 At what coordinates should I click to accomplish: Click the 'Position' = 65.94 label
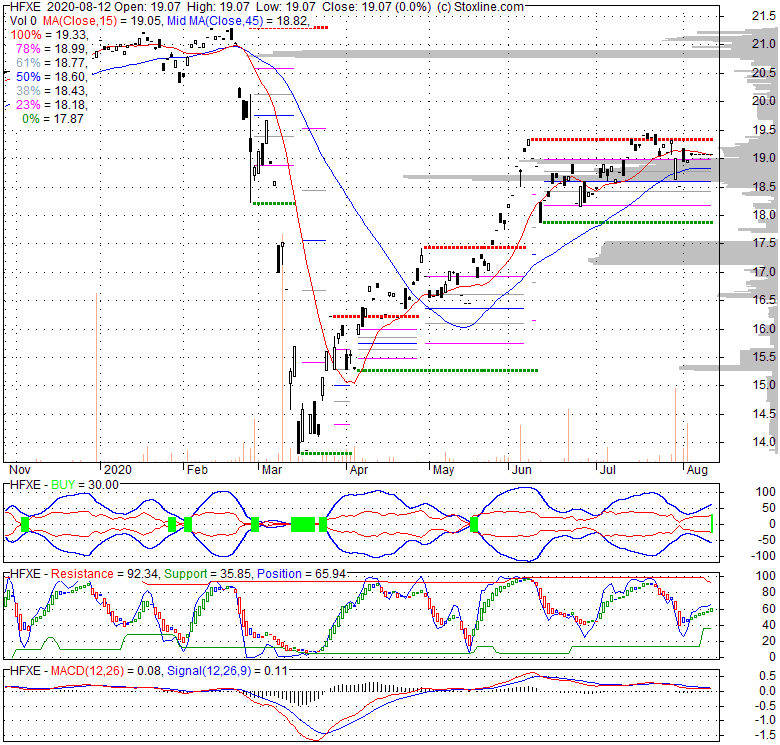point(280,574)
